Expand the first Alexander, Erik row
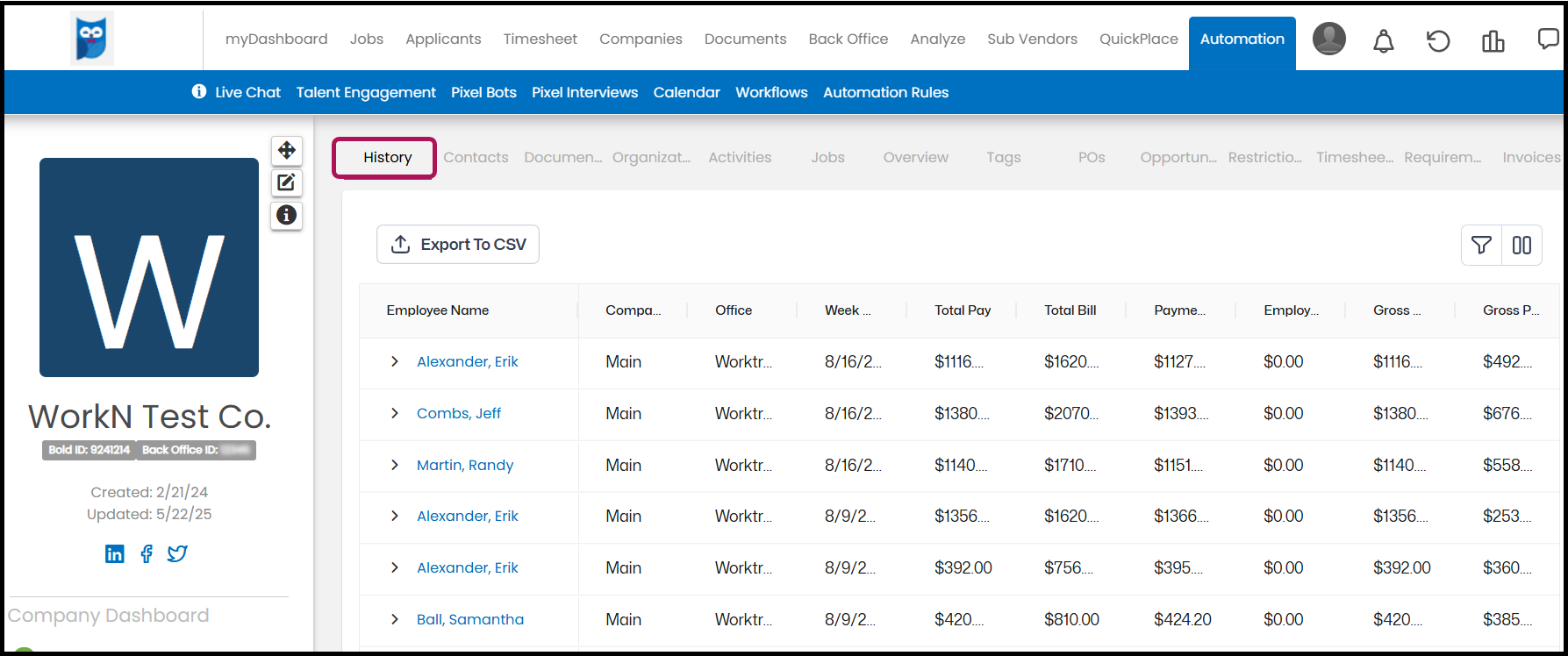The image size is (1568, 656). [x=395, y=361]
